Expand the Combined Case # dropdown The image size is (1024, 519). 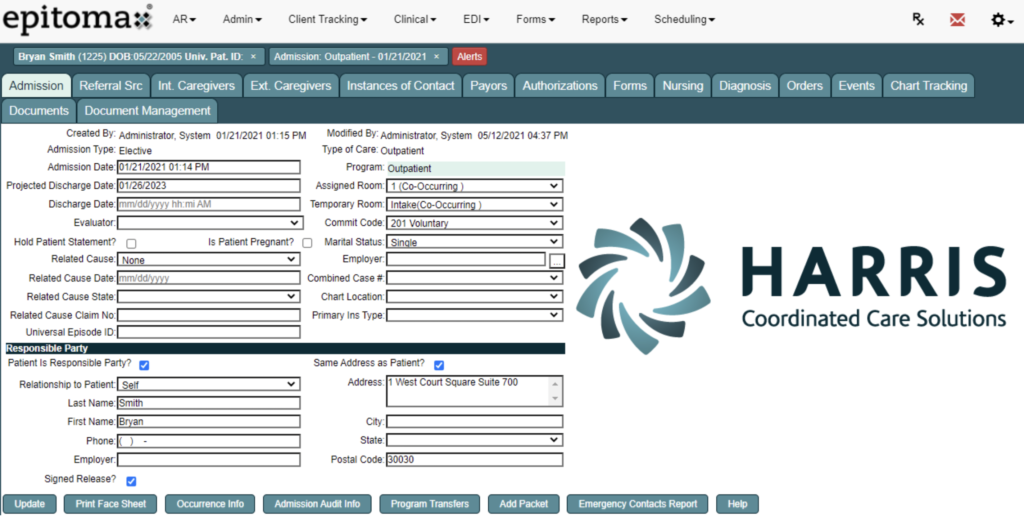tap(475, 278)
